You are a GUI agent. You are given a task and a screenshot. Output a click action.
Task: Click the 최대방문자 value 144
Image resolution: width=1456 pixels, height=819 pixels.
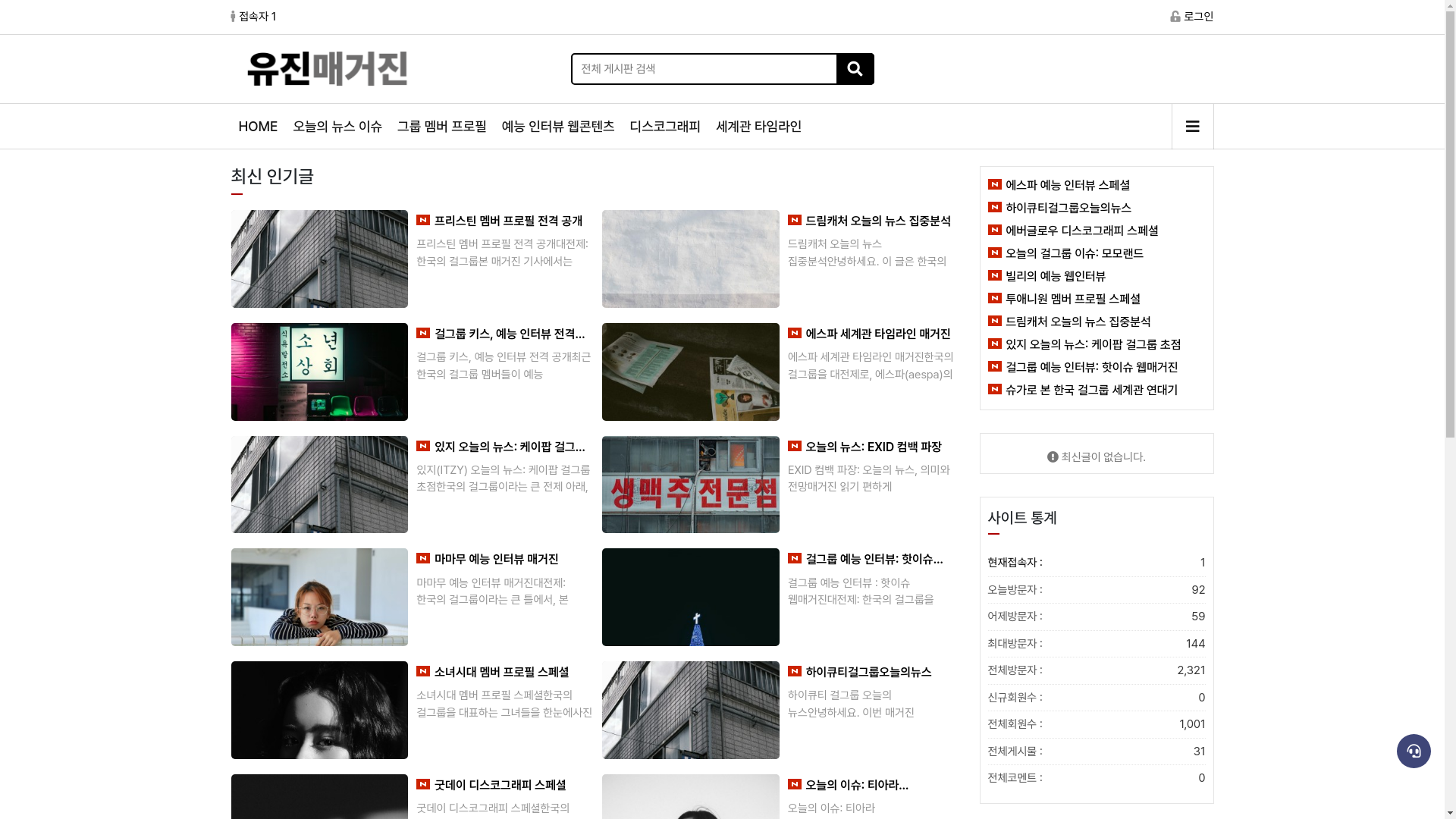click(x=1195, y=644)
